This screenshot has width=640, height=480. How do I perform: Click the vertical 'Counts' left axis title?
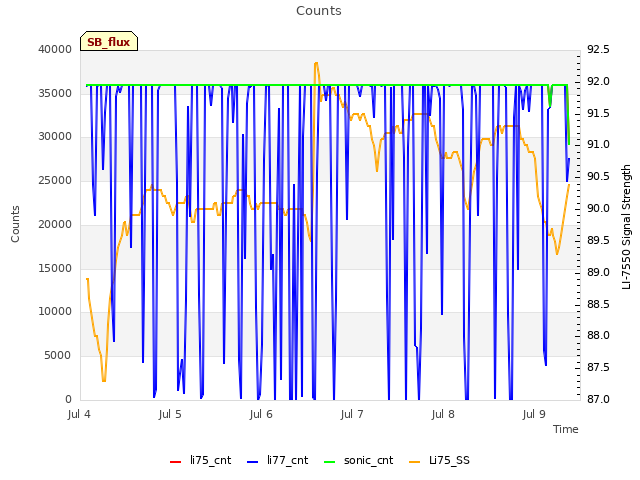[15, 224]
